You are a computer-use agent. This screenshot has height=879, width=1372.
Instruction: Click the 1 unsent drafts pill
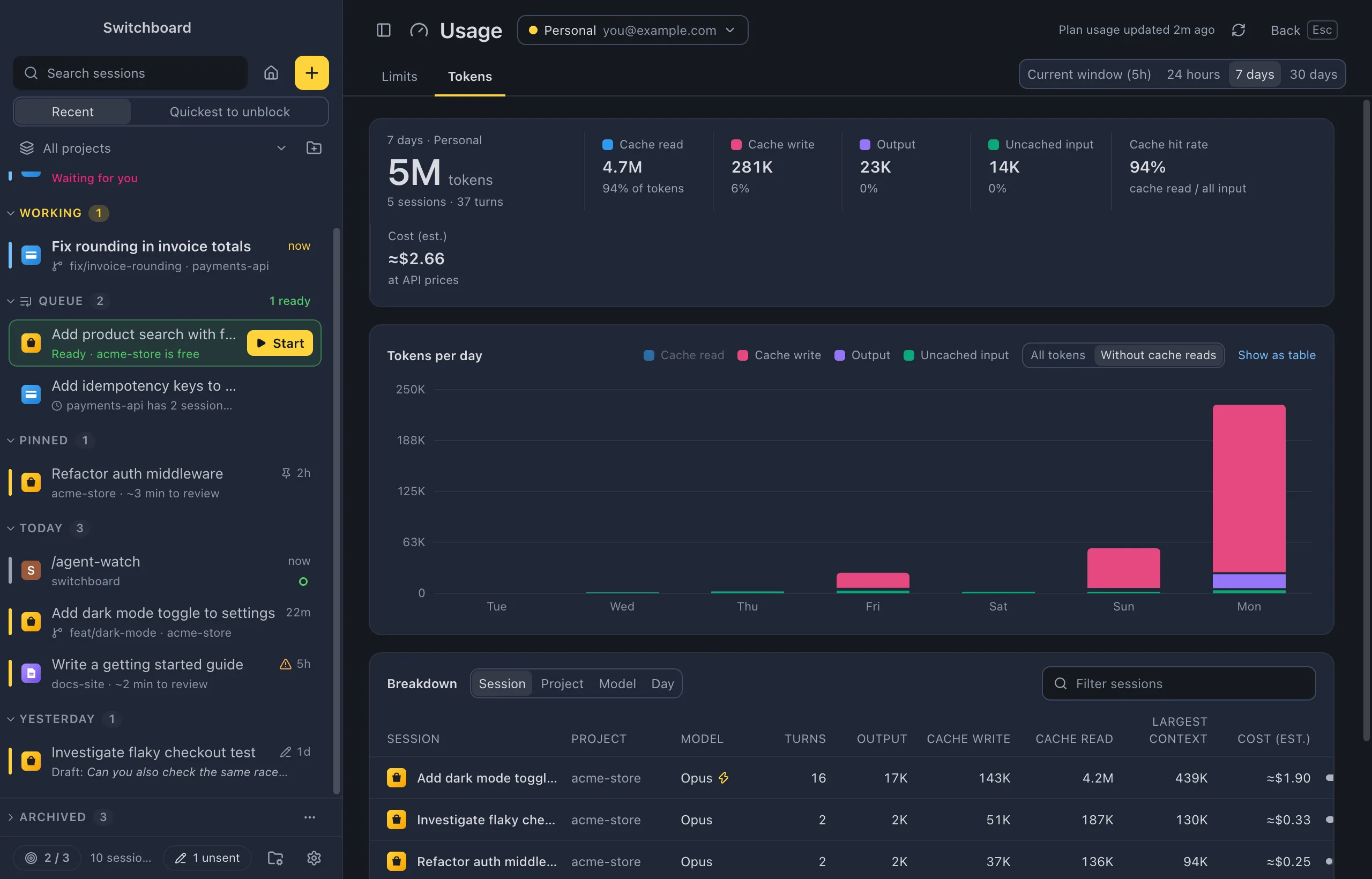pos(207,858)
